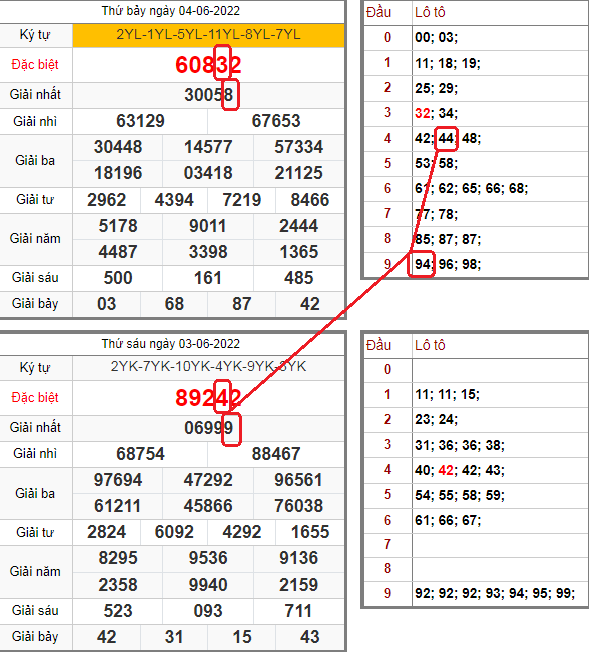Image resolution: width=589 pixels, height=652 pixels.
Task: Select fifth prize number 2444
Action: coord(298,226)
